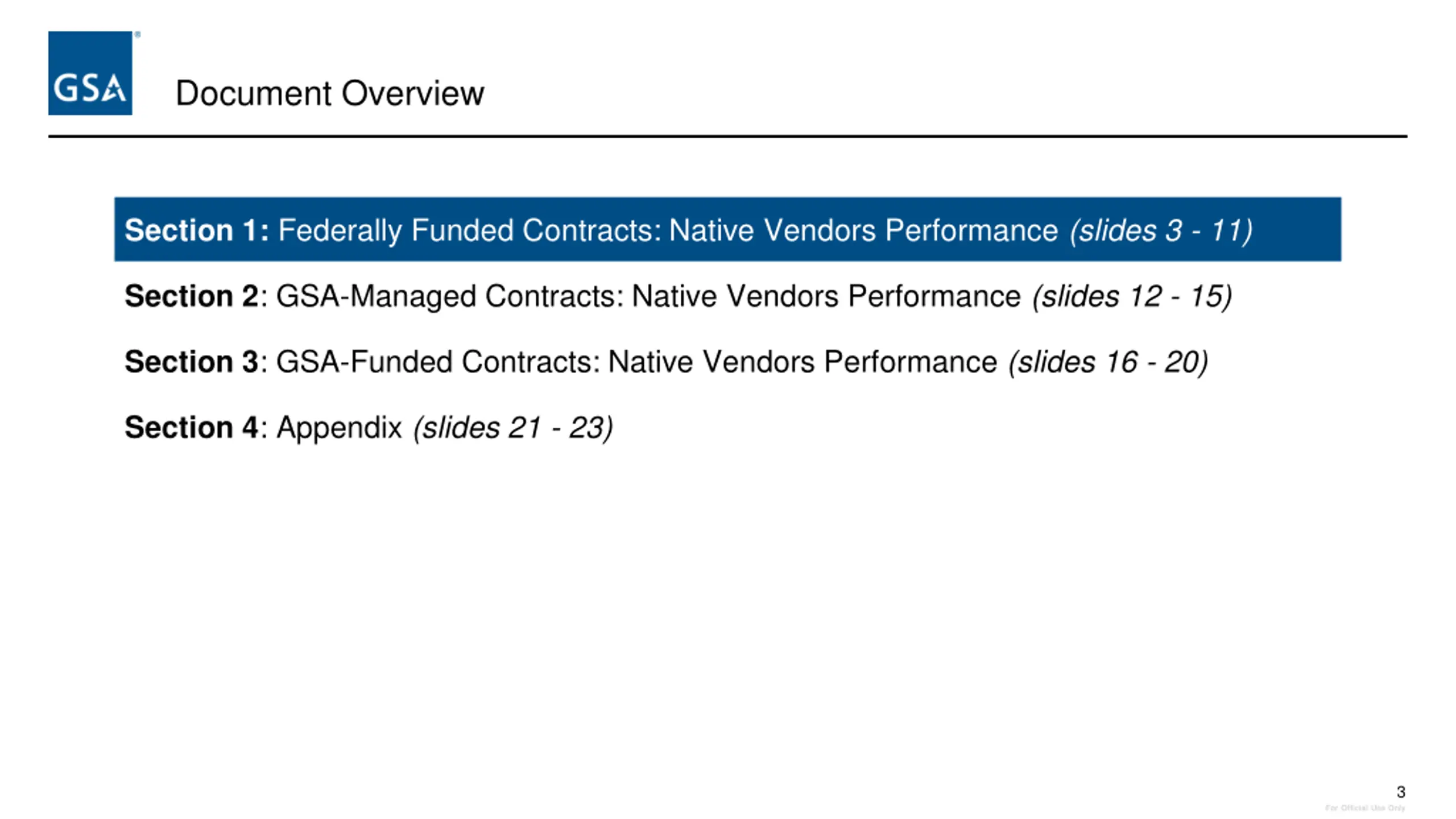Open GSA-Funded Contracts section text
This screenshot has height=819, width=1456.
coord(636,362)
